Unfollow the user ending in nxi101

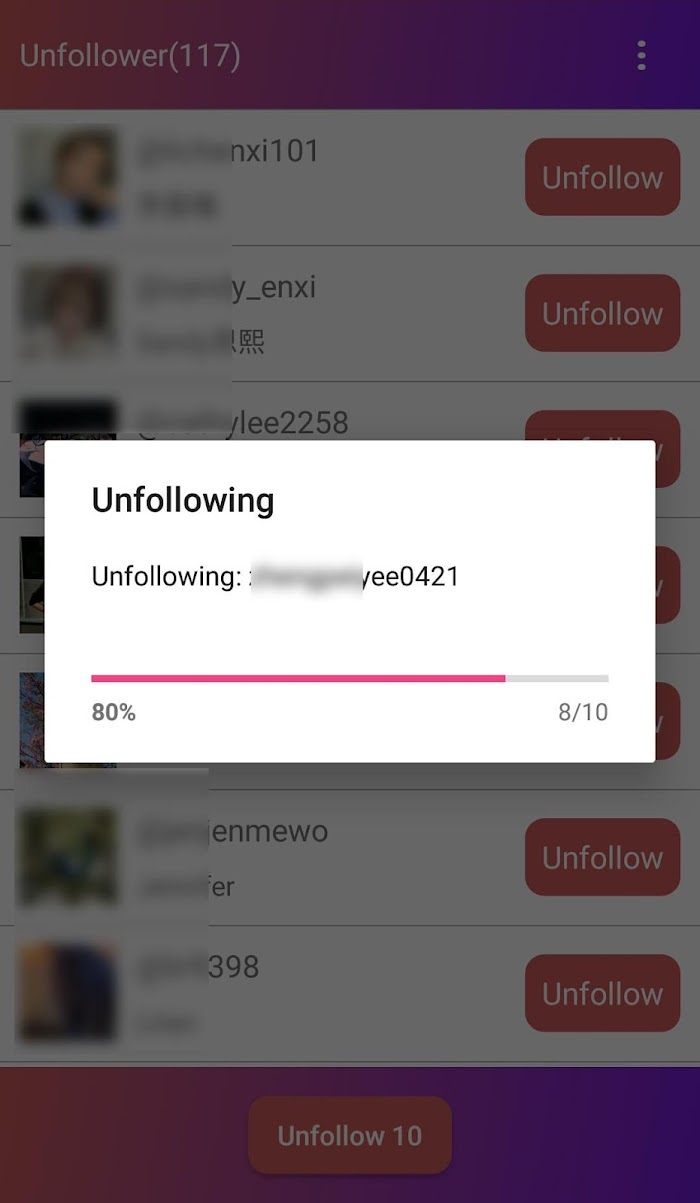click(602, 177)
